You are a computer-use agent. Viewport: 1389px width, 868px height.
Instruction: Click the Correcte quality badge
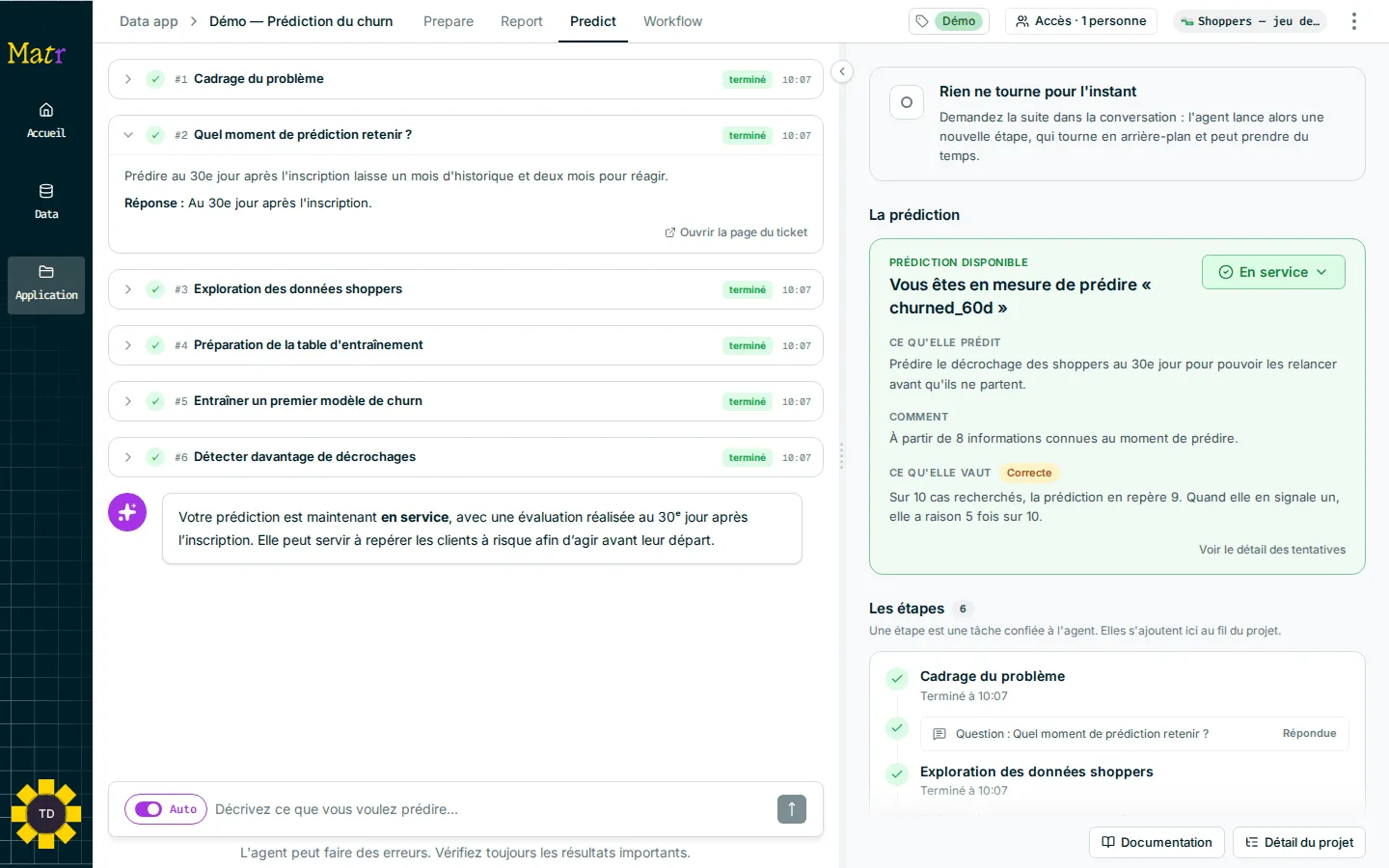(x=1029, y=473)
